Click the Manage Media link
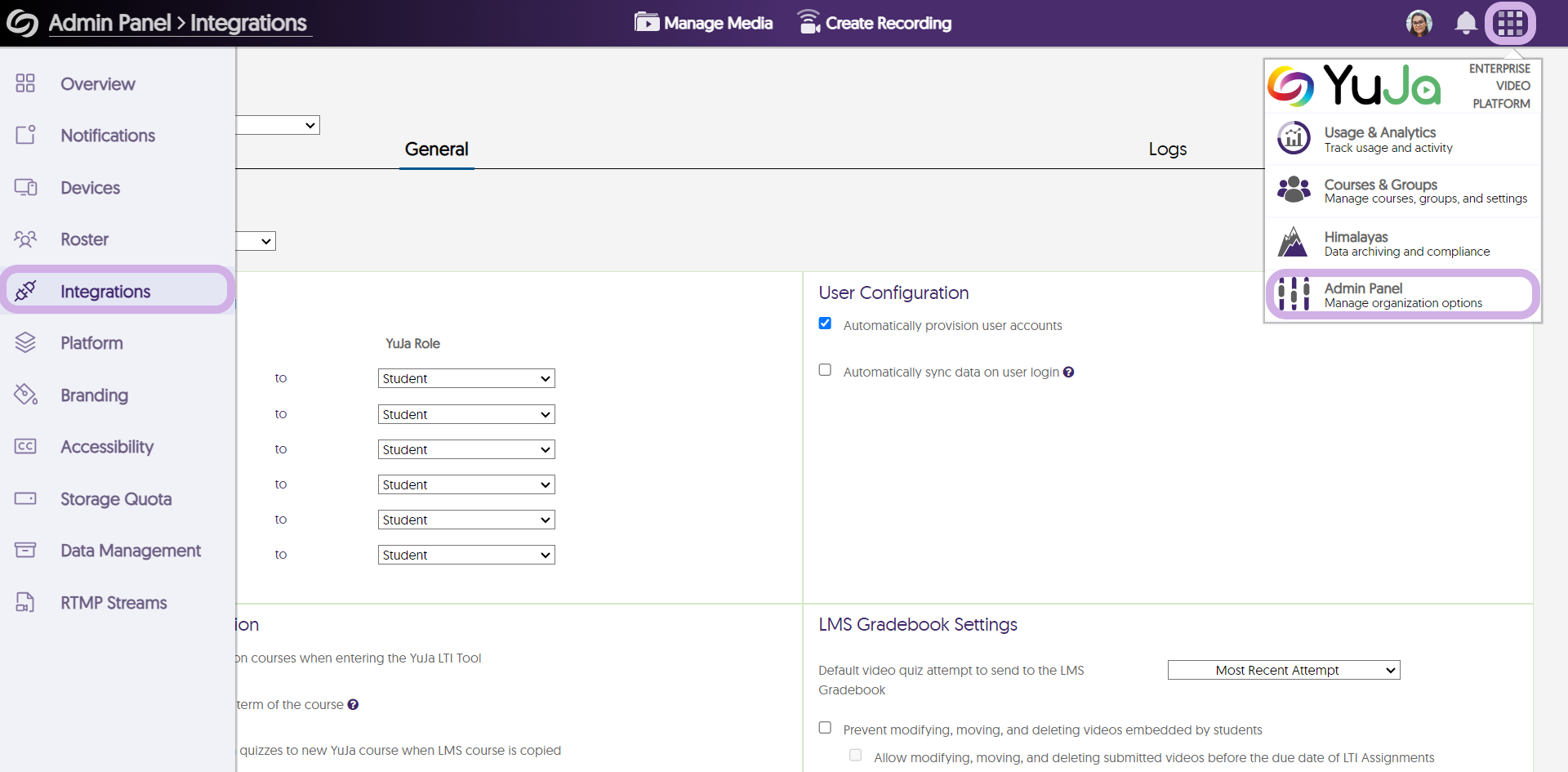 [704, 23]
